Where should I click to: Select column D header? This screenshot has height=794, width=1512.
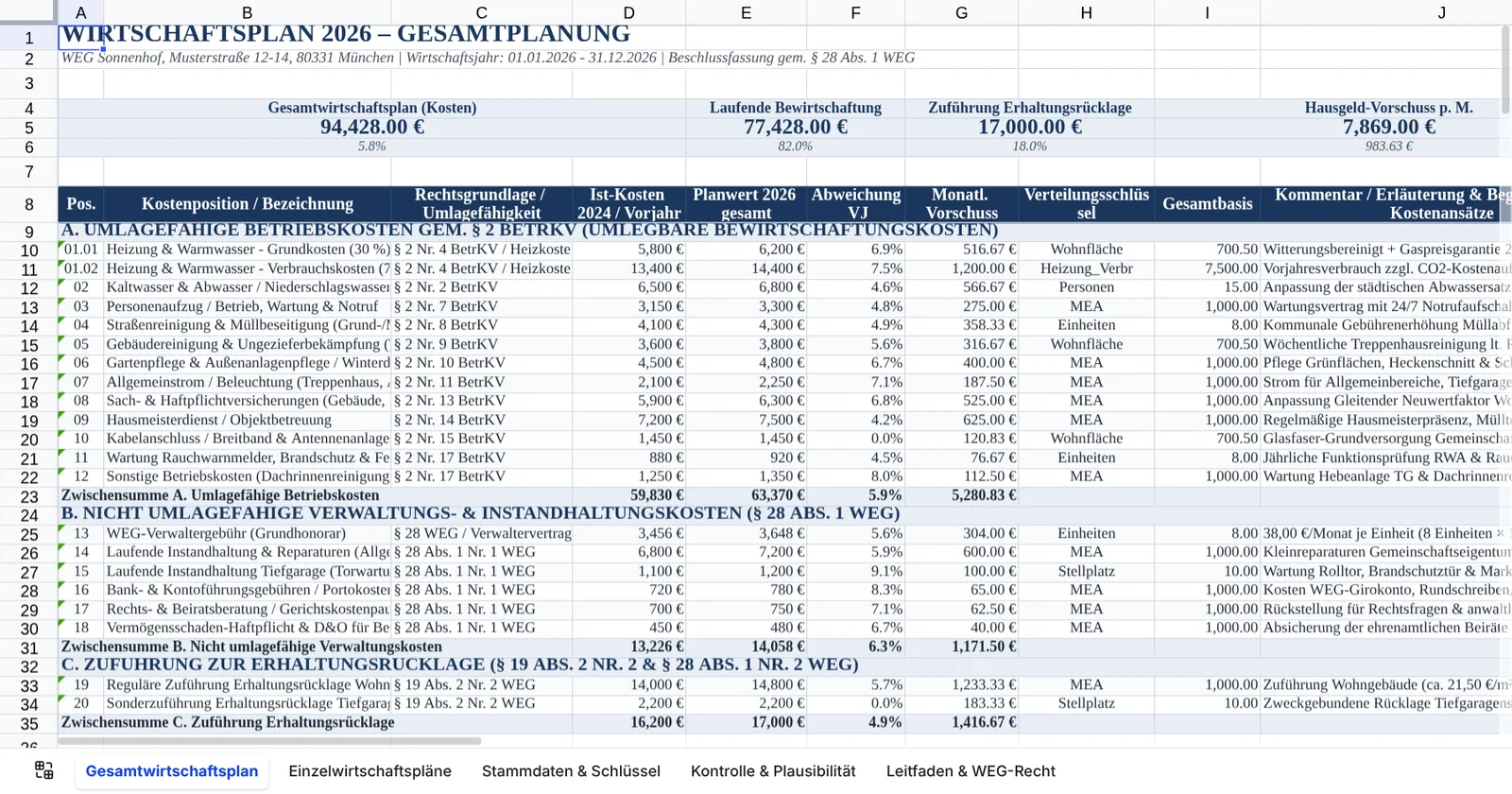click(x=628, y=12)
